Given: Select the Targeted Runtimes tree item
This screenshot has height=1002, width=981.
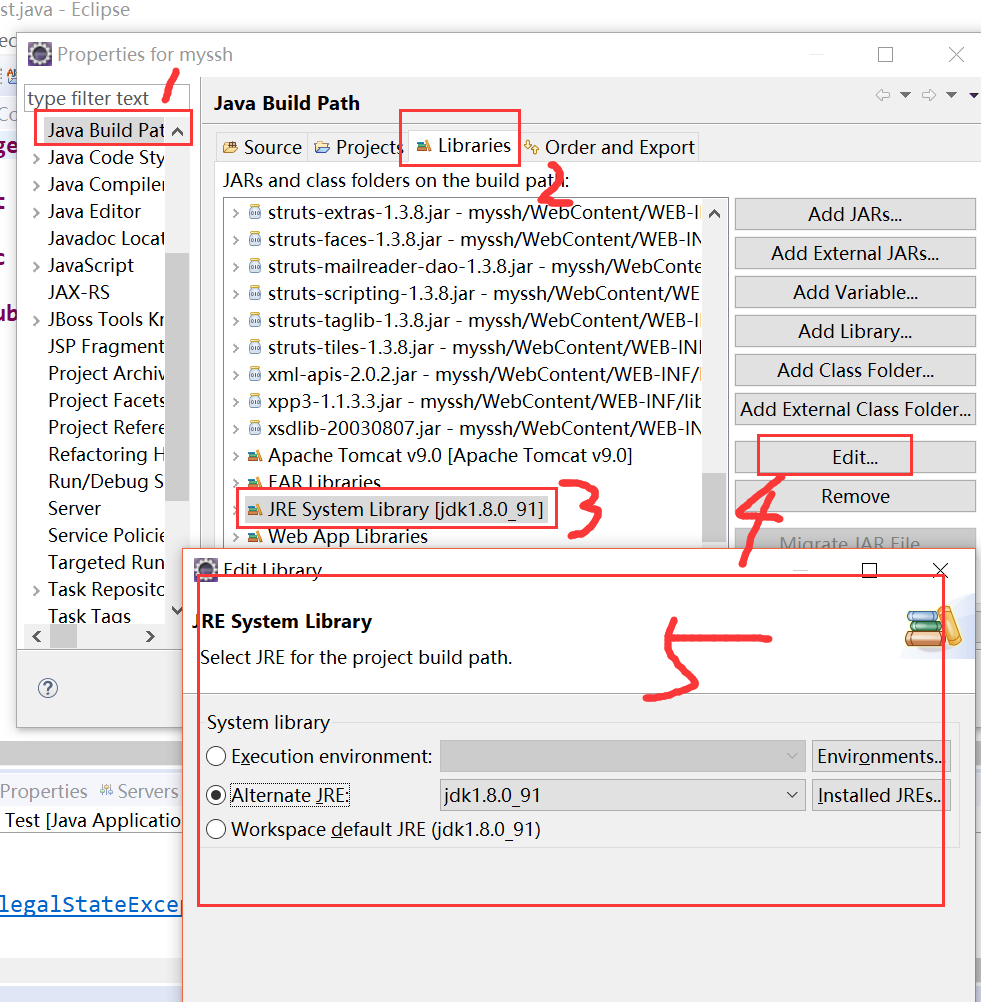Looking at the screenshot, I should (x=106, y=562).
